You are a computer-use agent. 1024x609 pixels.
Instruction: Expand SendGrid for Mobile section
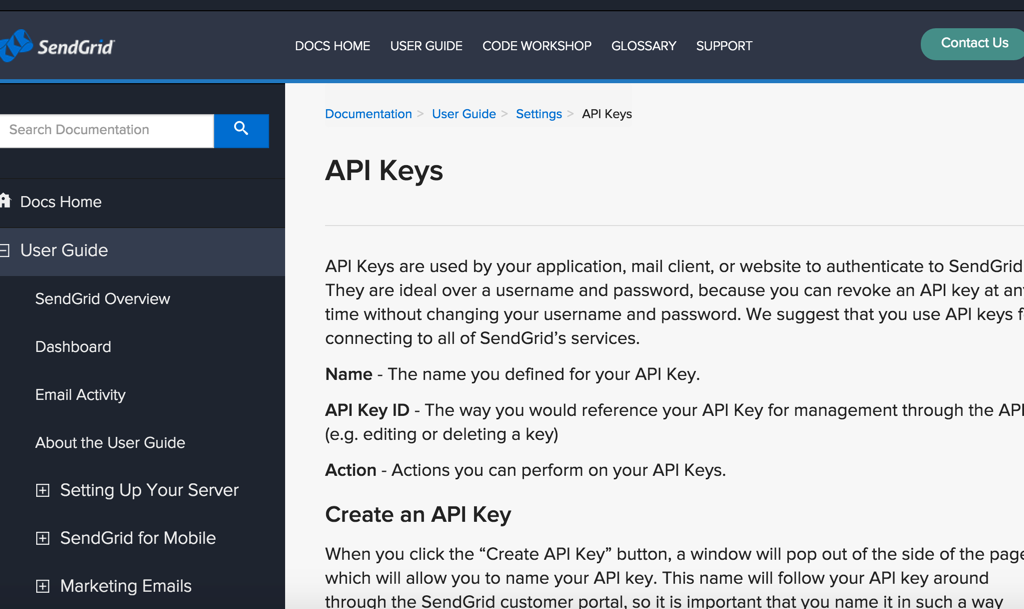click(x=42, y=539)
